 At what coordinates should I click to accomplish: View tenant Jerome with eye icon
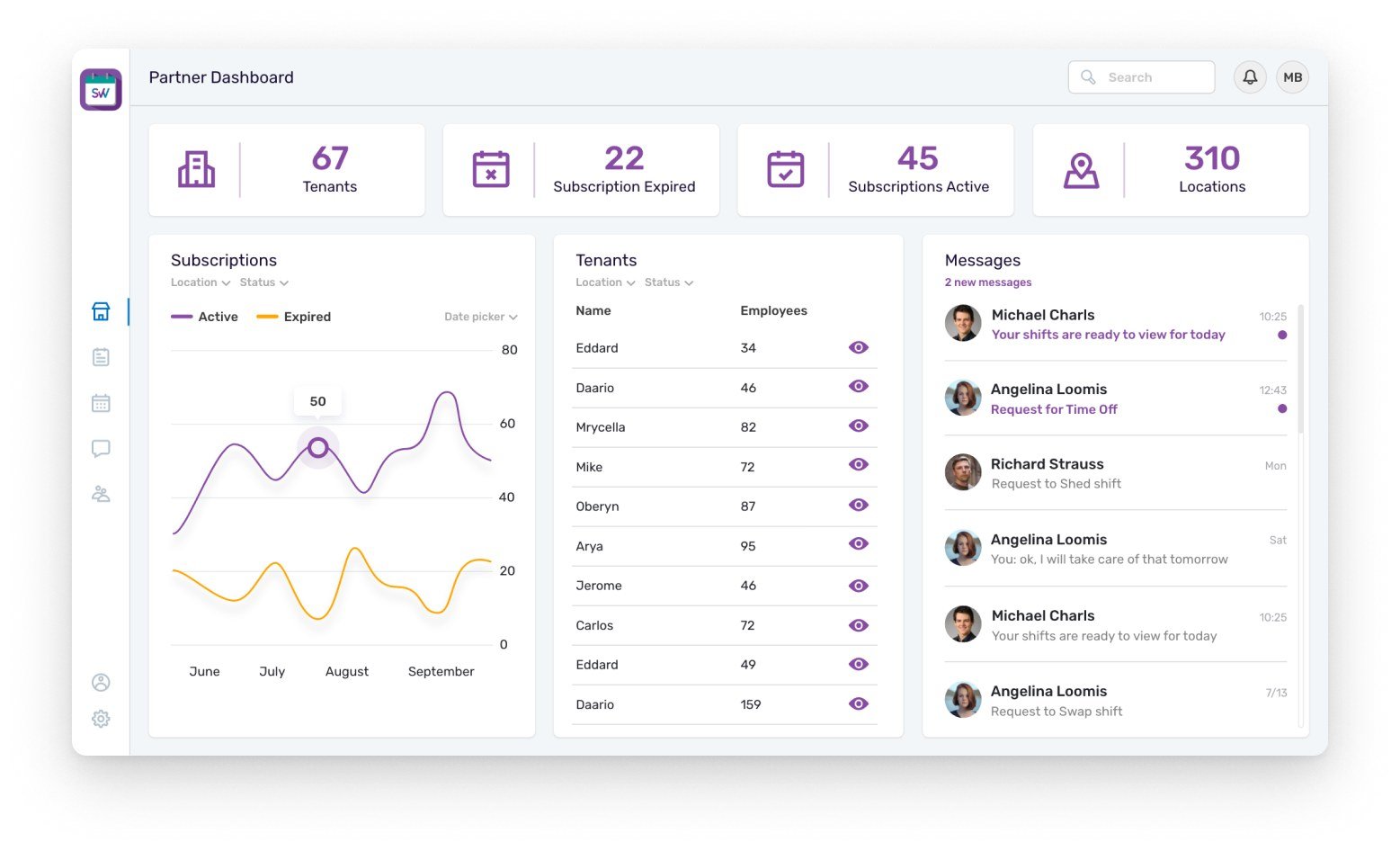[x=859, y=586]
